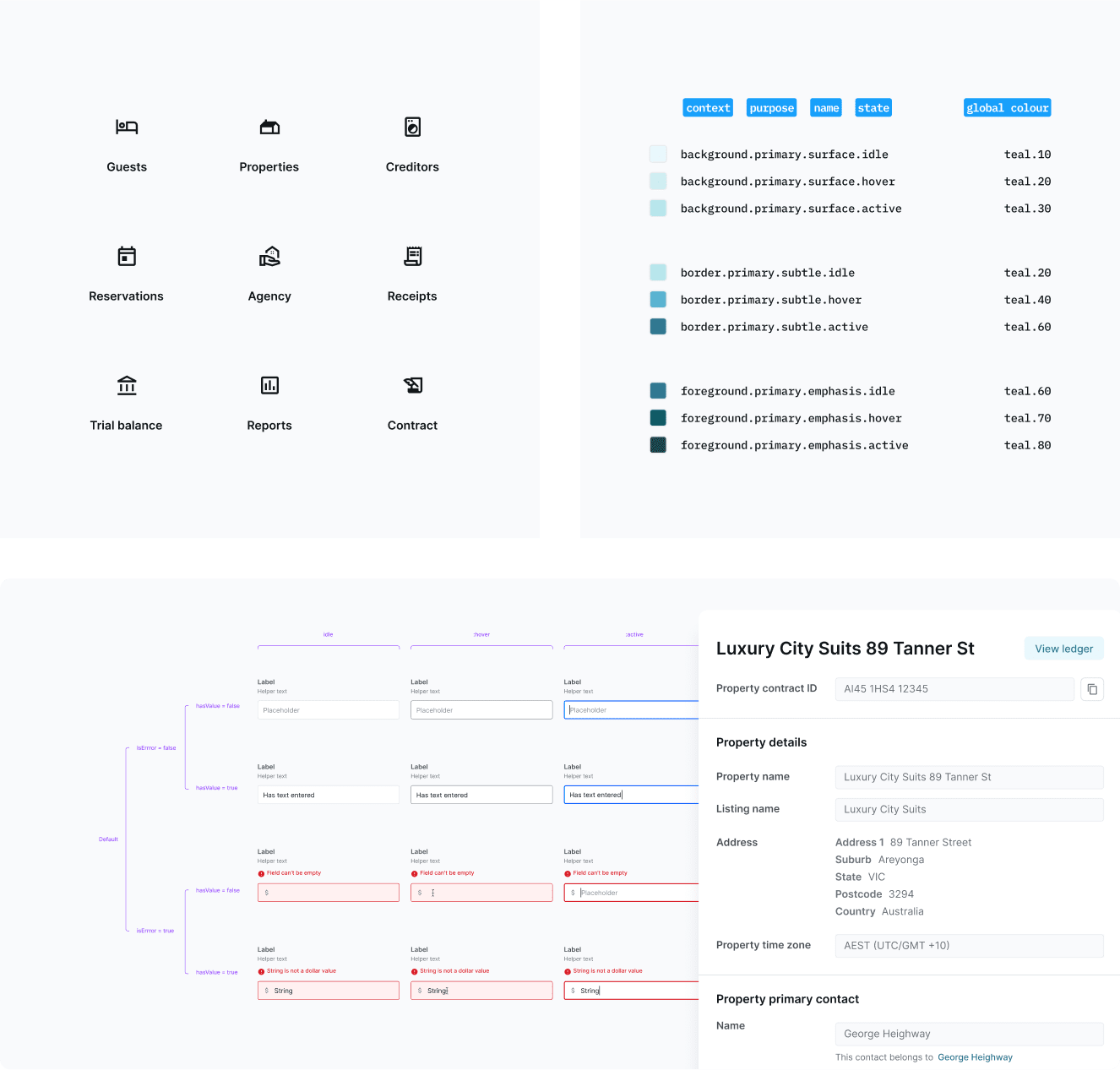
Task: Click the Properties building icon
Action: 269,127
